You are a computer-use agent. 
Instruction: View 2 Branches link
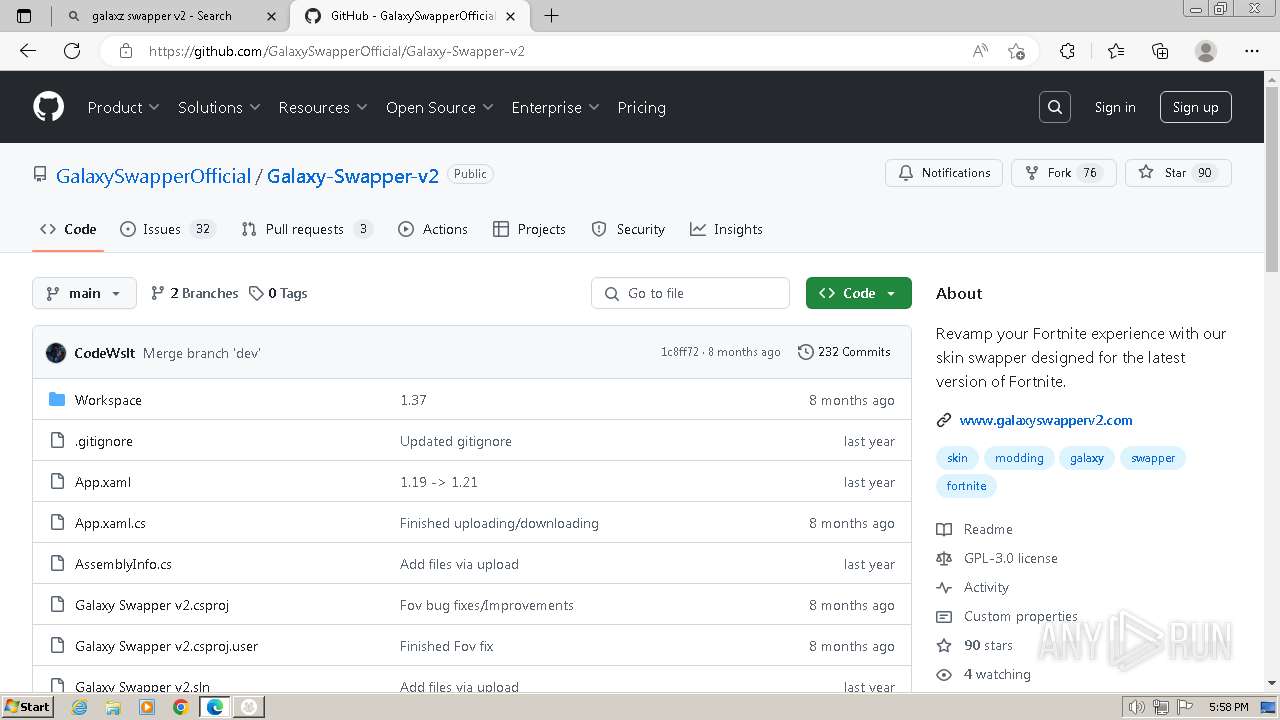point(194,293)
